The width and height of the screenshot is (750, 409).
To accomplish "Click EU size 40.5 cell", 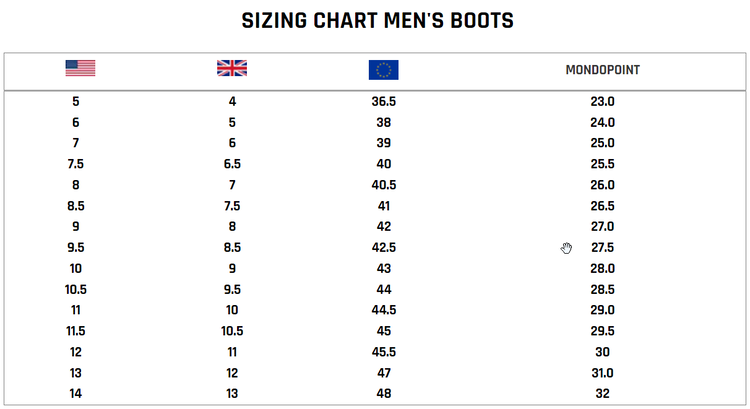I will (x=384, y=185).
